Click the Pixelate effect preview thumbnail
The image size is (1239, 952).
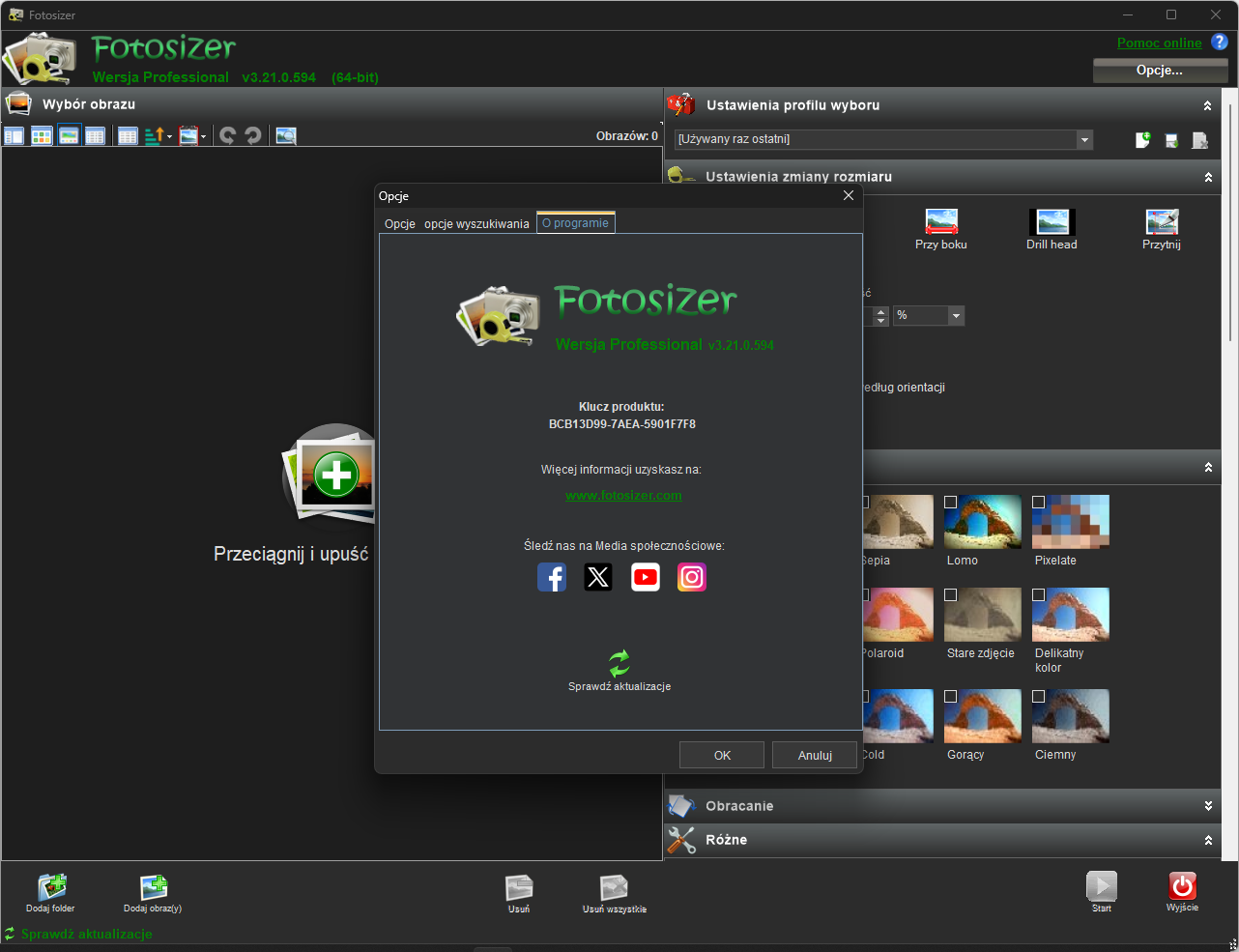pos(1071,522)
